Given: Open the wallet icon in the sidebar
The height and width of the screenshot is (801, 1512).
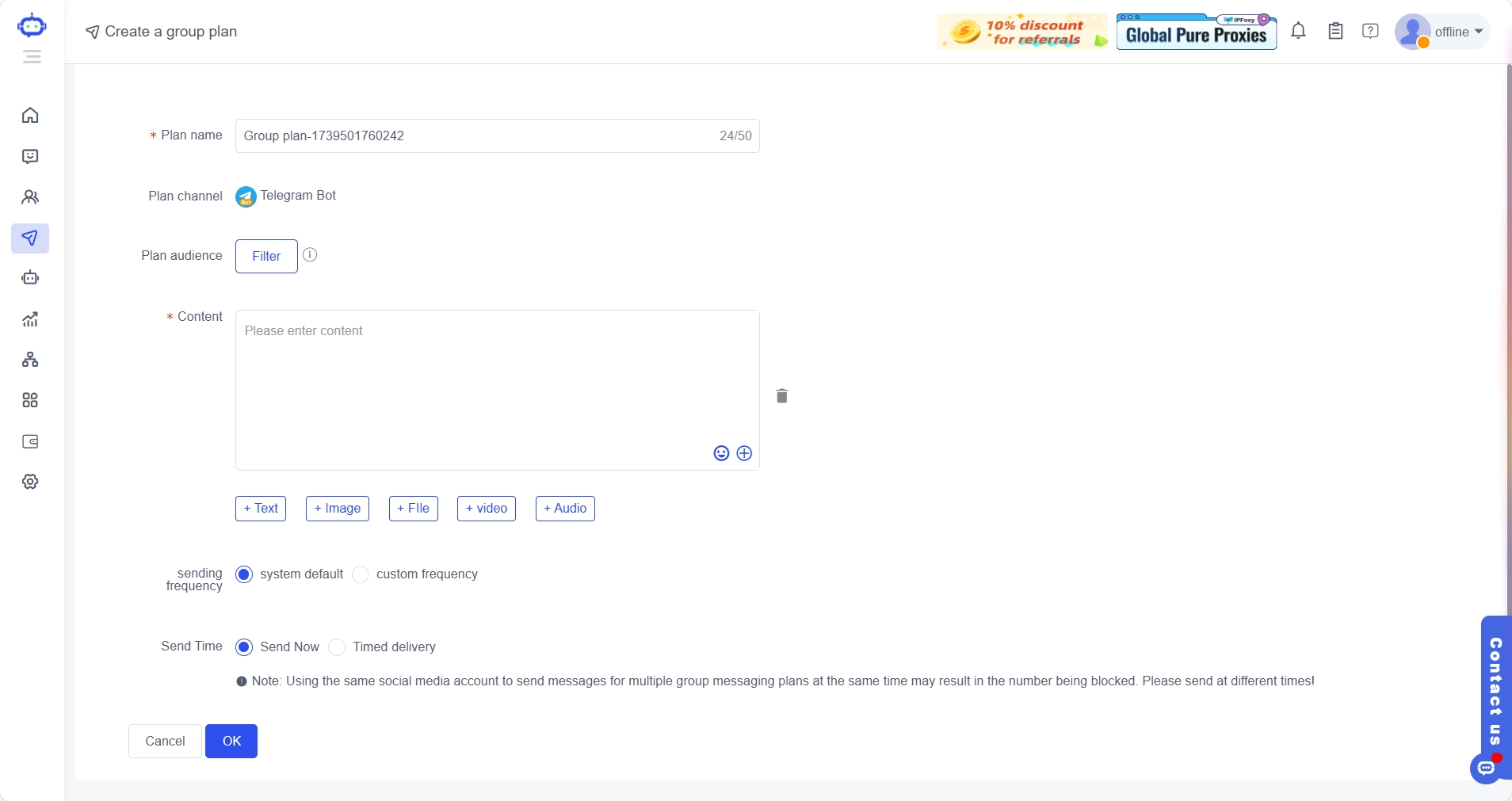Looking at the screenshot, I should pos(30,442).
